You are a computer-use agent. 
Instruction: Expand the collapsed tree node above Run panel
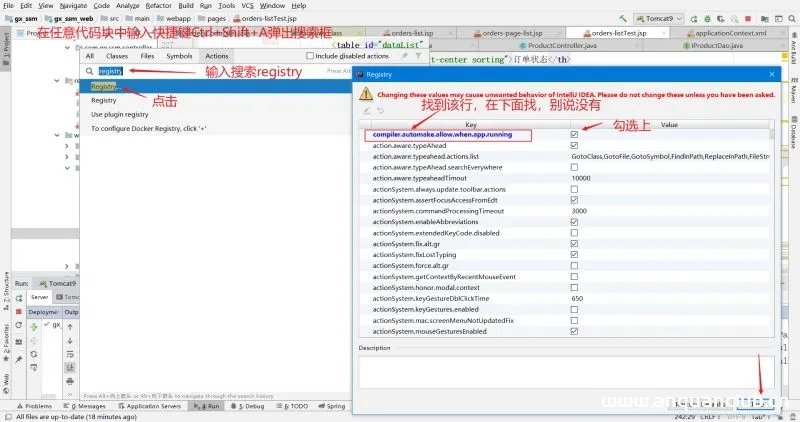coord(67,266)
